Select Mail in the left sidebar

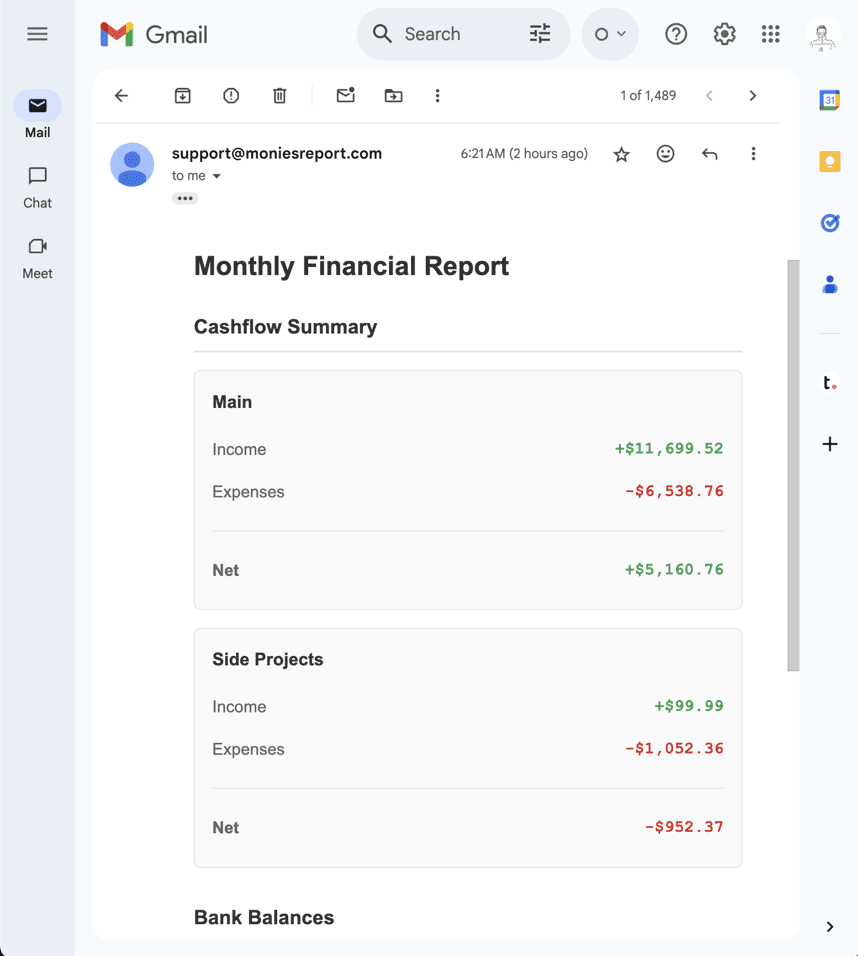click(37, 115)
